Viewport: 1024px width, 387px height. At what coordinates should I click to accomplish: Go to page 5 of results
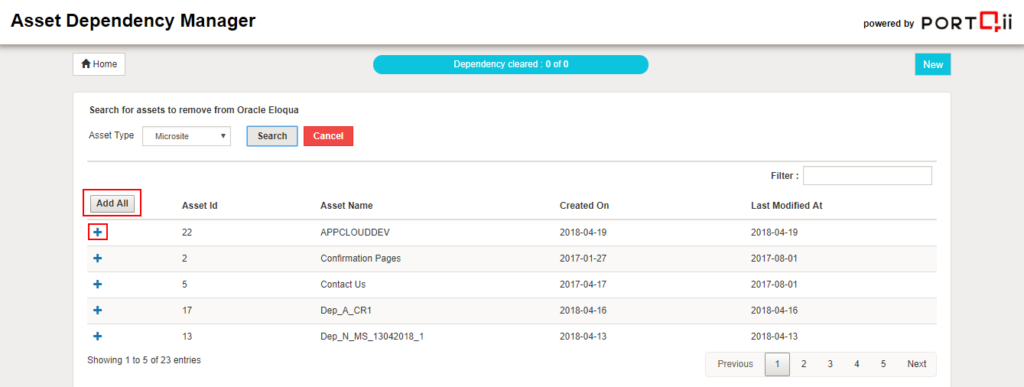[883, 364]
